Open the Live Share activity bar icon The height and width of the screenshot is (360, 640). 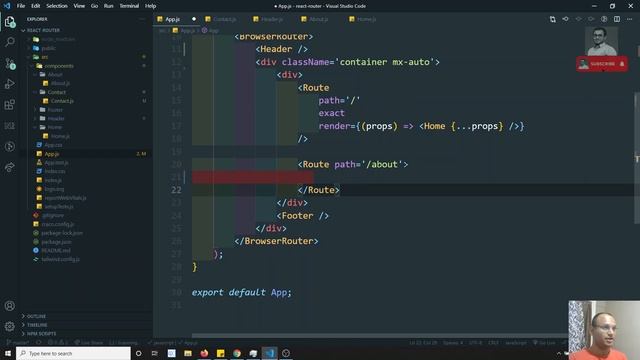tap(10, 167)
